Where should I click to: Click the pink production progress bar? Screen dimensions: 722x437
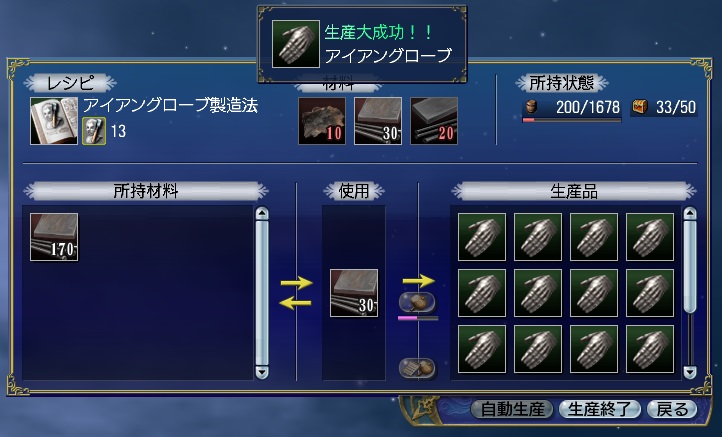pyautogui.click(x=418, y=318)
